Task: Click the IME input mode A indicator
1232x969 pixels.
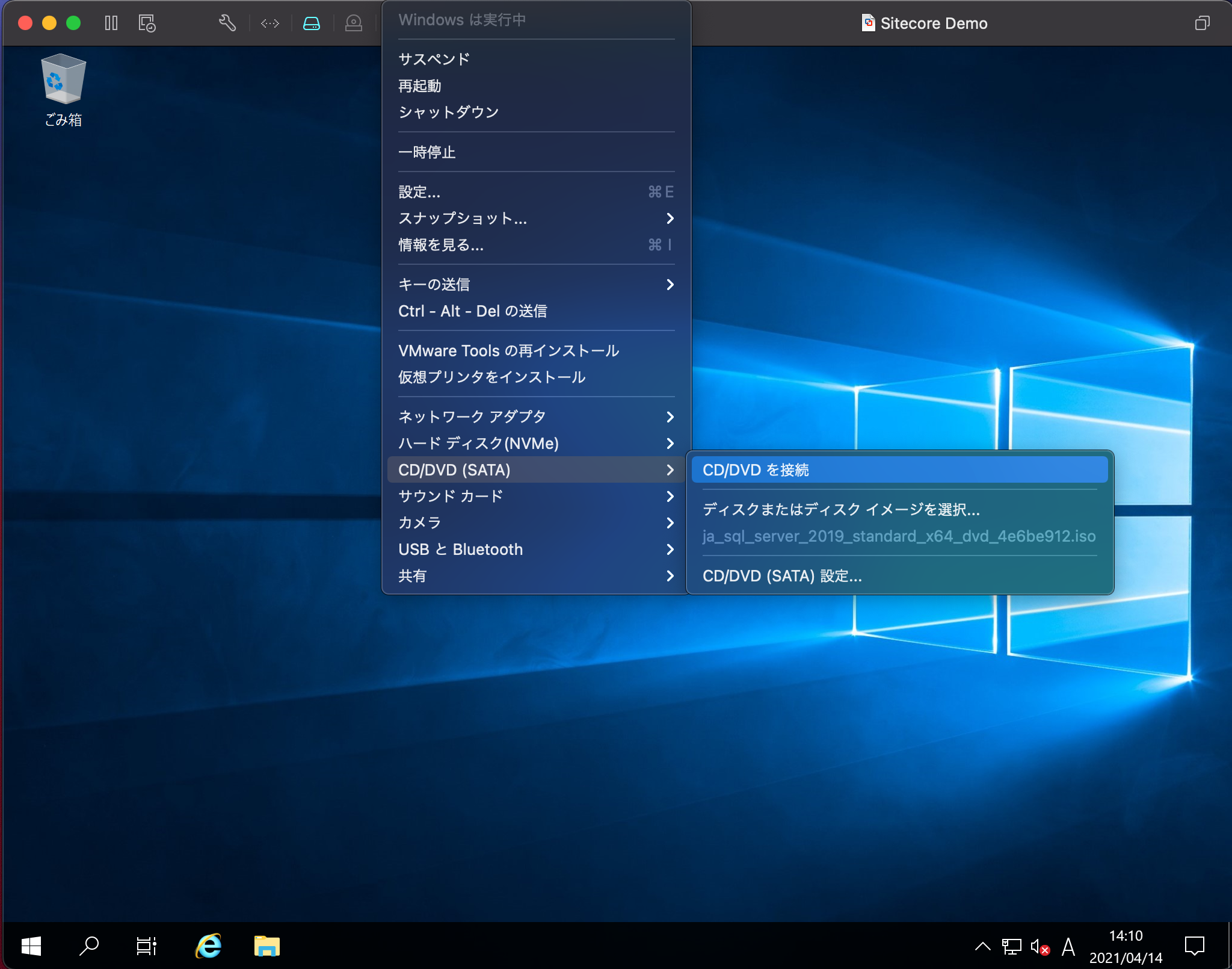Action: click(1068, 947)
